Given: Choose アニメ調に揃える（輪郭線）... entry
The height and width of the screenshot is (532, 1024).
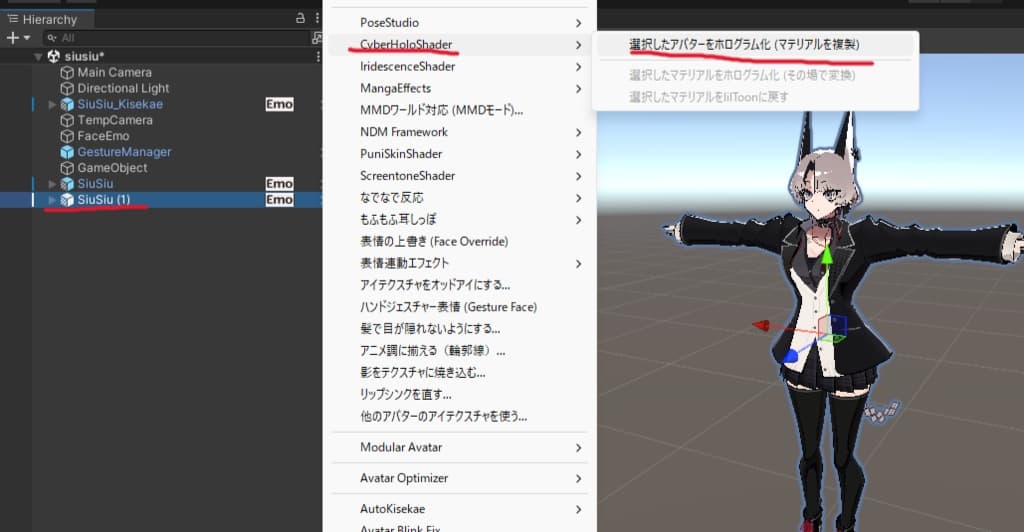Looking at the screenshot, I should point(460,351).
